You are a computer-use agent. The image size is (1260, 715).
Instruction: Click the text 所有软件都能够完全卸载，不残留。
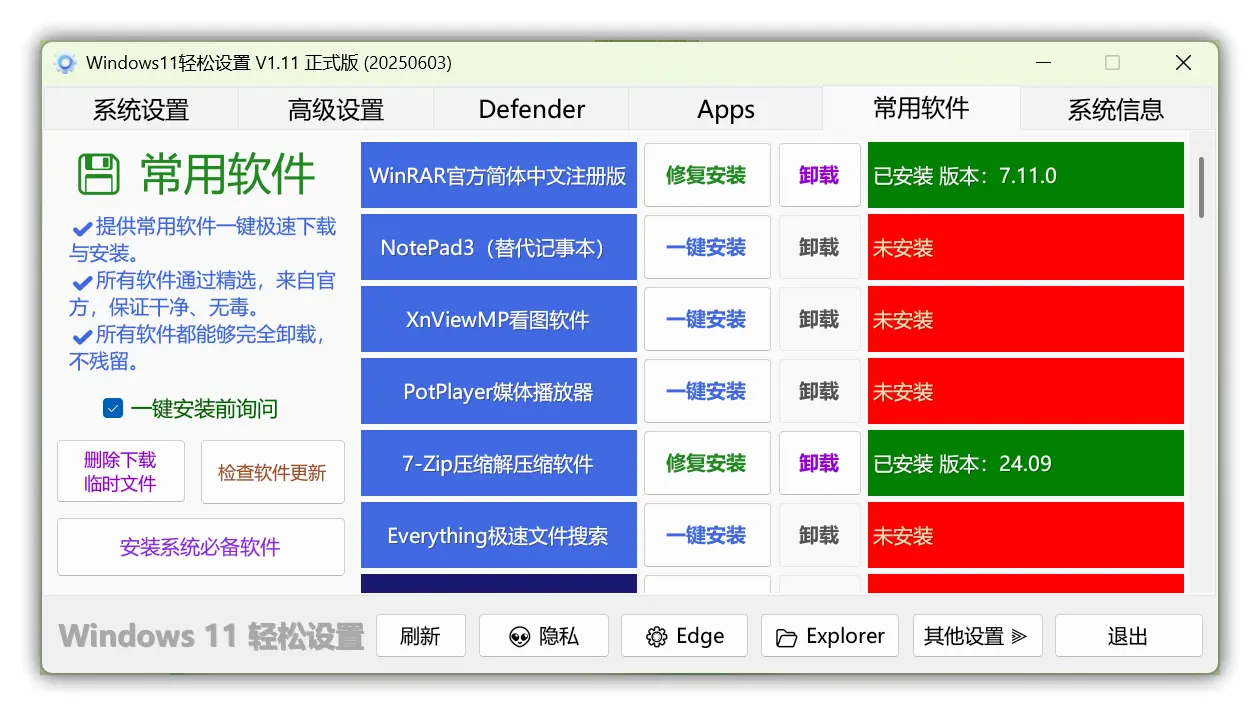198,347
